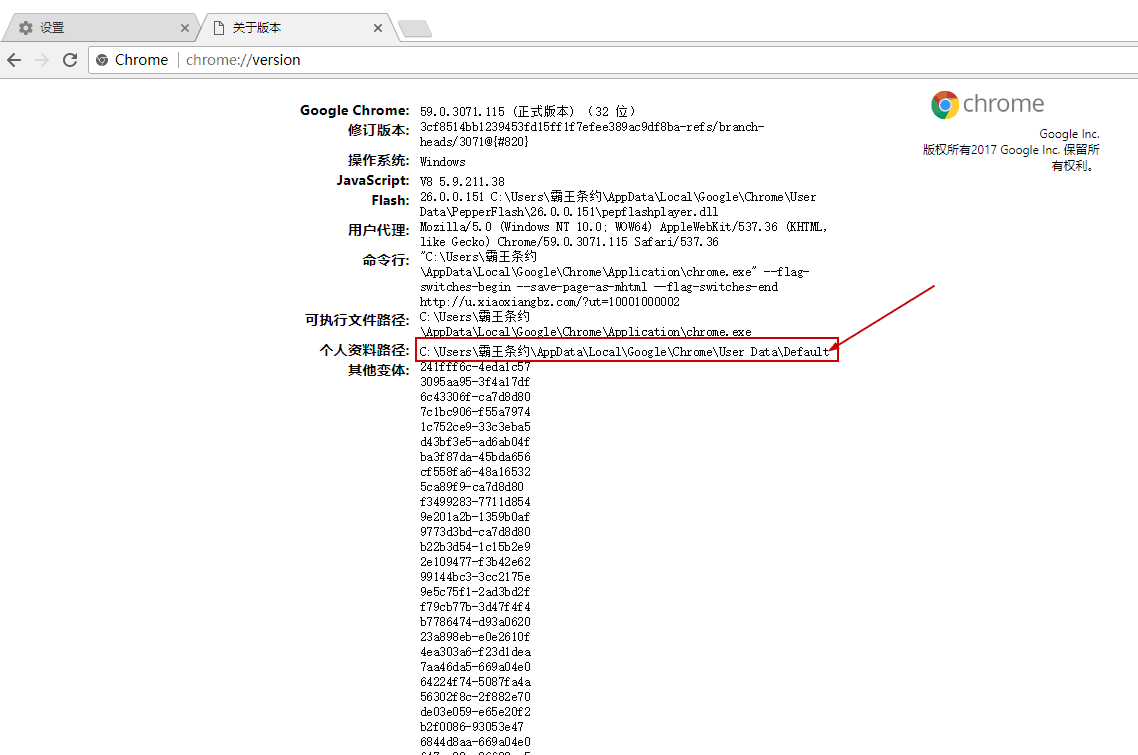This screenshot has height=755, width=1138.
Task: Click variation entry b2f0086-93053e47
Action: (472, 727)
